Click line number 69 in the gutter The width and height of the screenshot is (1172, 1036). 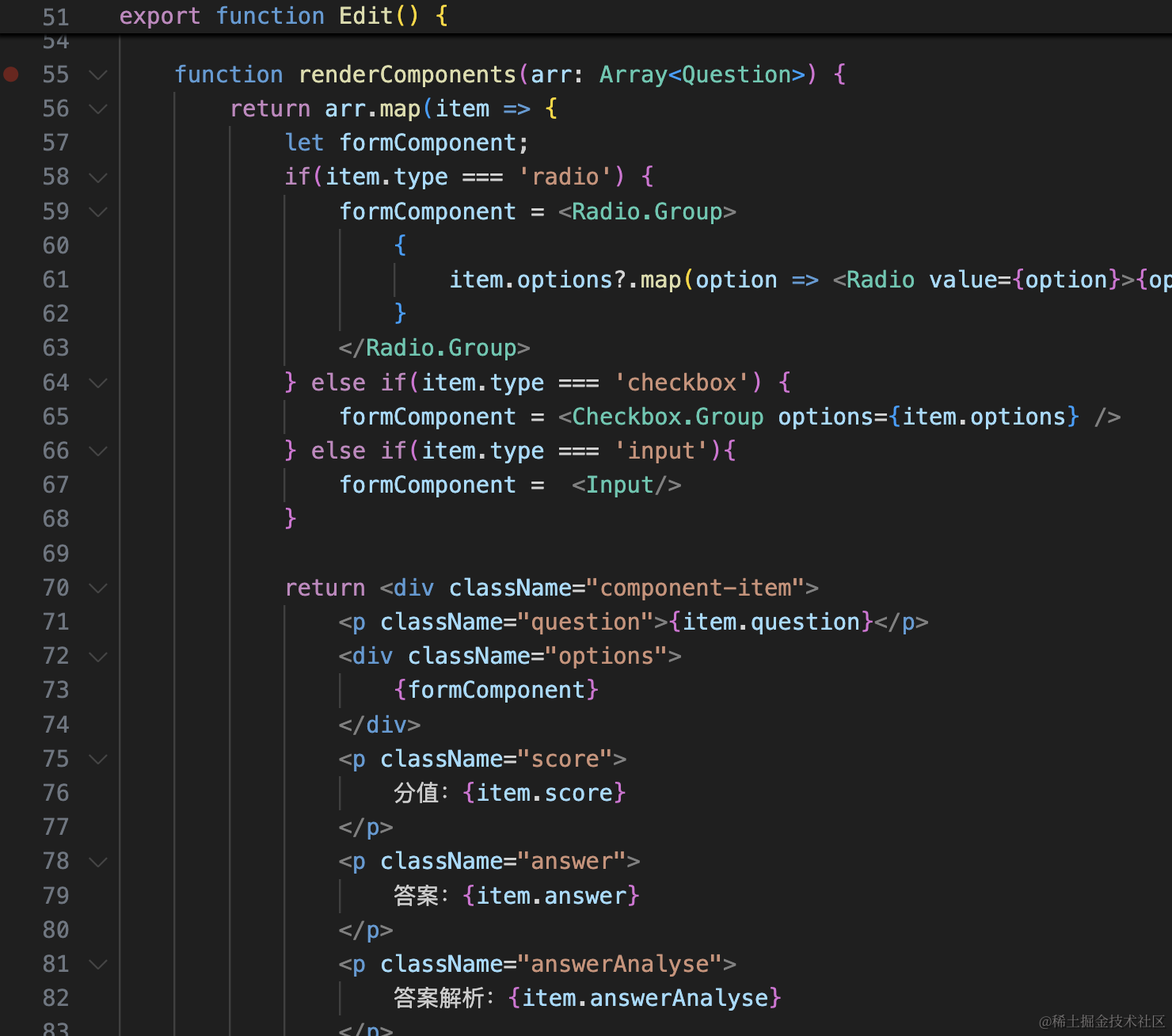pyautogui.click(x=55, y=553)
